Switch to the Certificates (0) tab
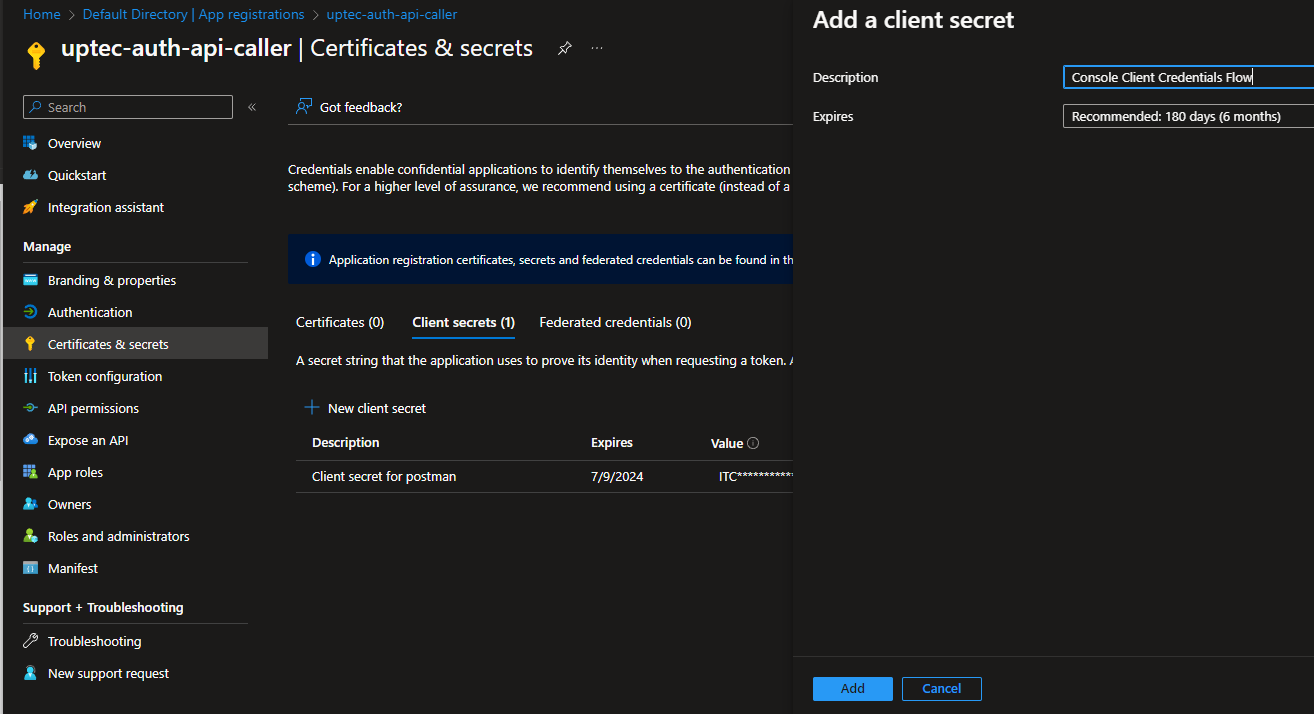This screenshot has width=1314, height=714. (x=340, y=322)
